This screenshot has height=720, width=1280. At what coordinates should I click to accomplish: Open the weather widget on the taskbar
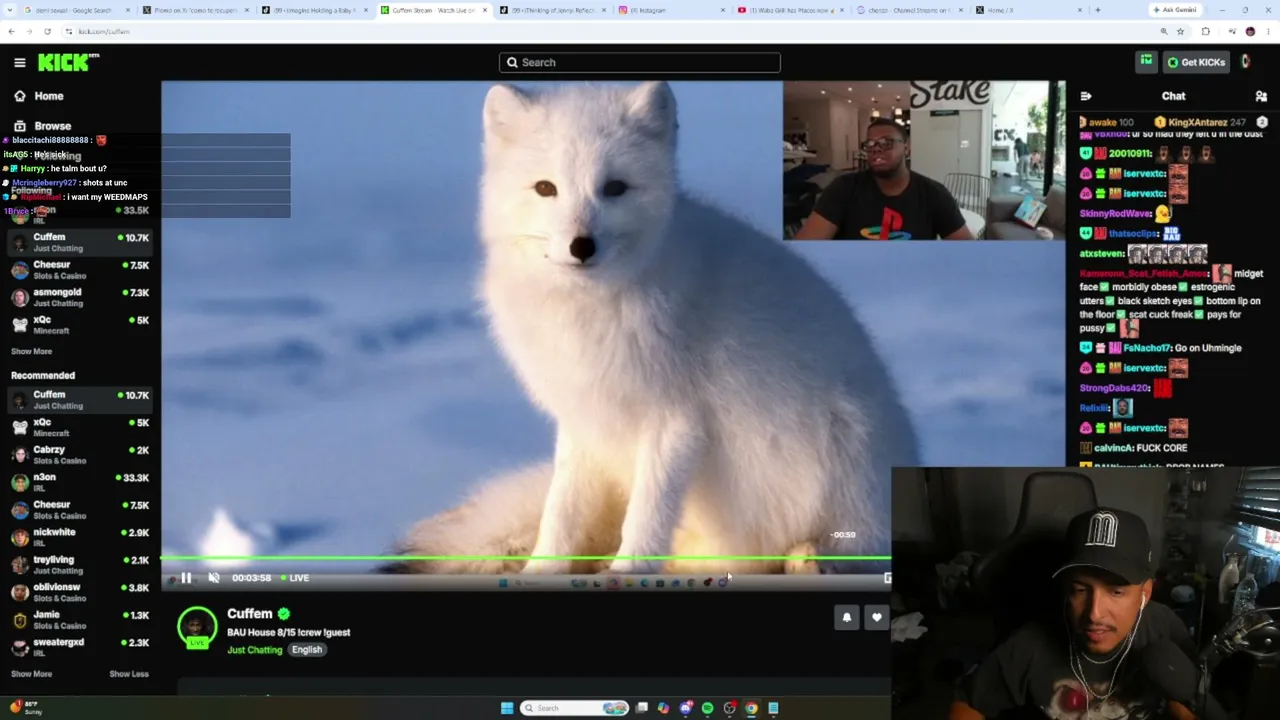25,707
